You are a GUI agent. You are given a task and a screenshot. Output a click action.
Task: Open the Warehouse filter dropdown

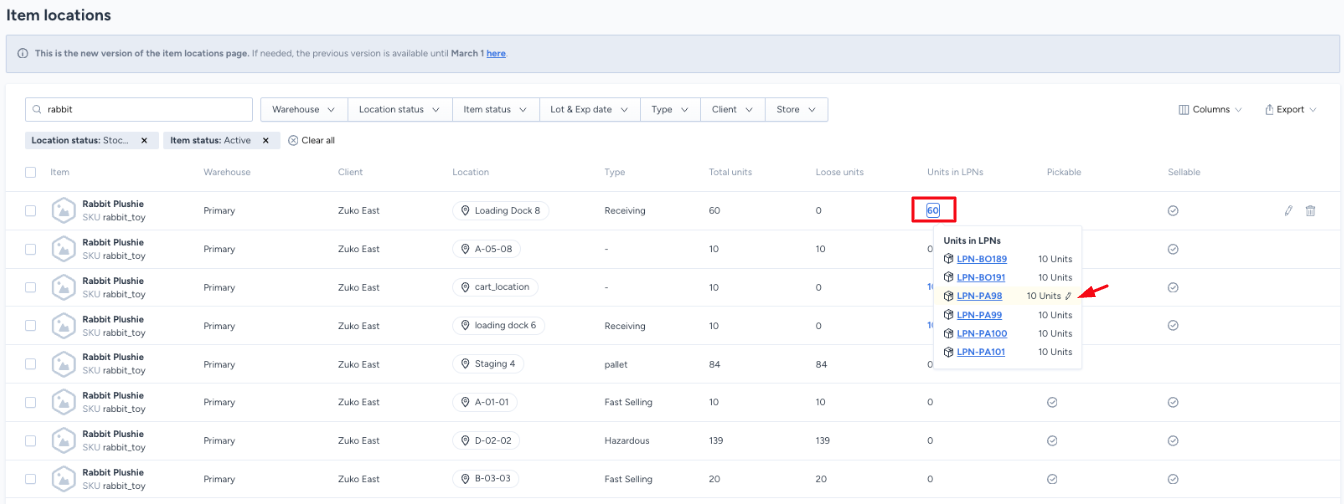pyautogui.click(x=304, y=110)
